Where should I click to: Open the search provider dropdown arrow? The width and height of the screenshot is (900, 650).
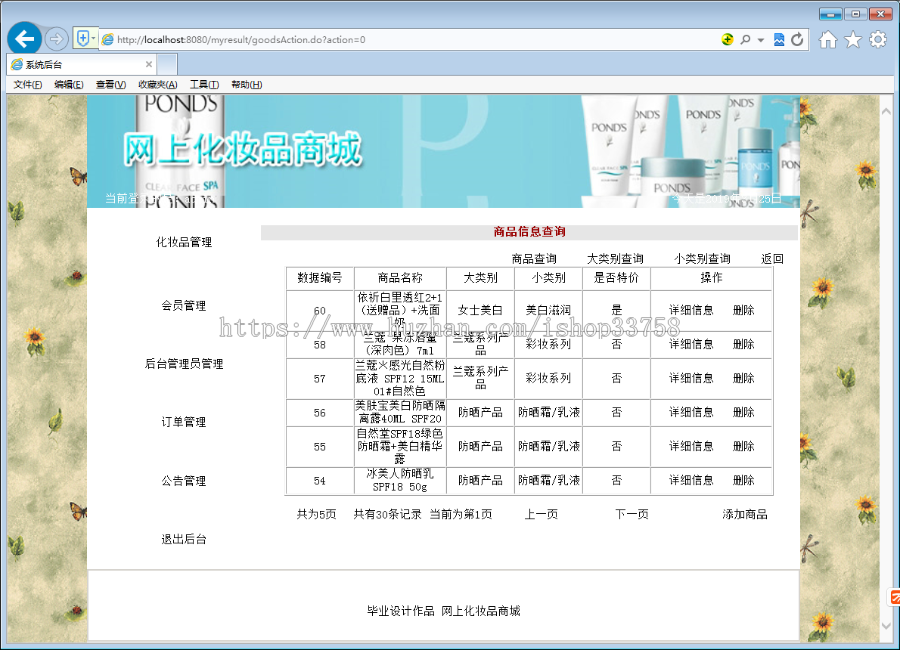tap(759, 39)
